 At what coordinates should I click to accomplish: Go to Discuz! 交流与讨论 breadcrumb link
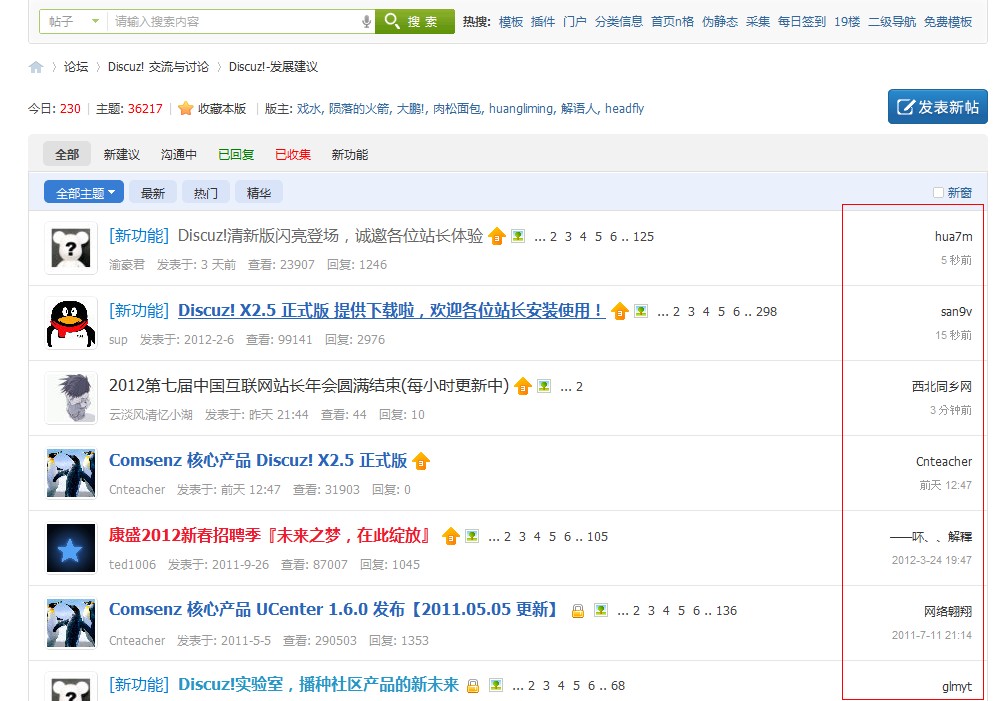click(x=158, y=67)
